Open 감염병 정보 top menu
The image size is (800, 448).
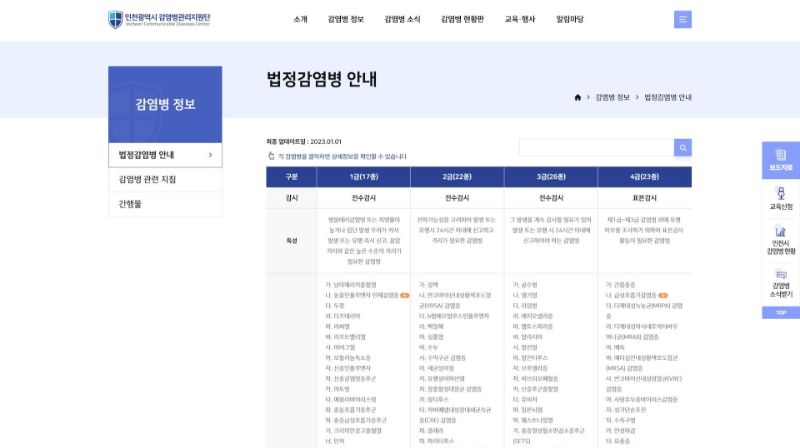[x=345, y=19]
